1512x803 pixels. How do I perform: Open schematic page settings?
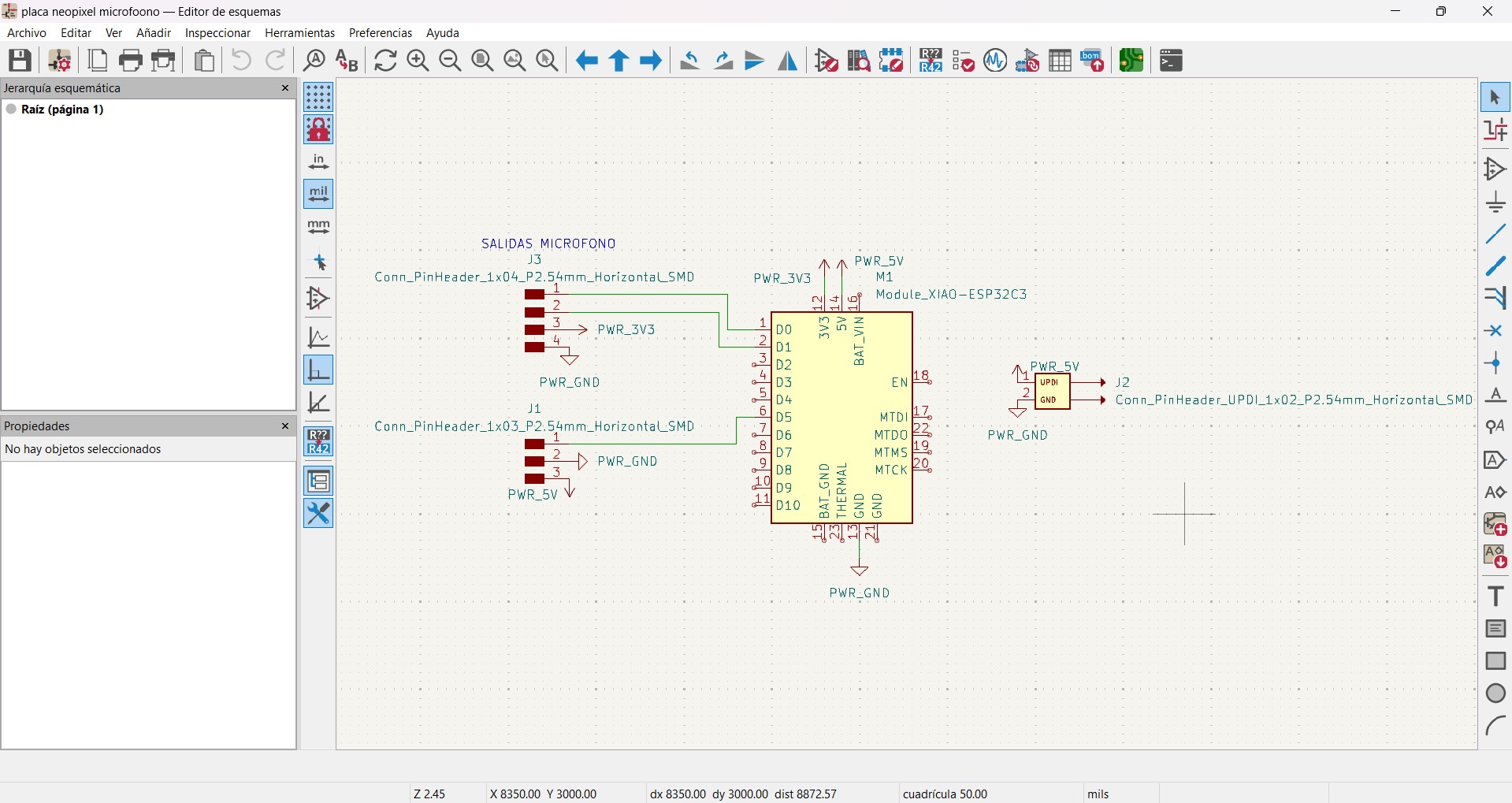pos(98,61)
